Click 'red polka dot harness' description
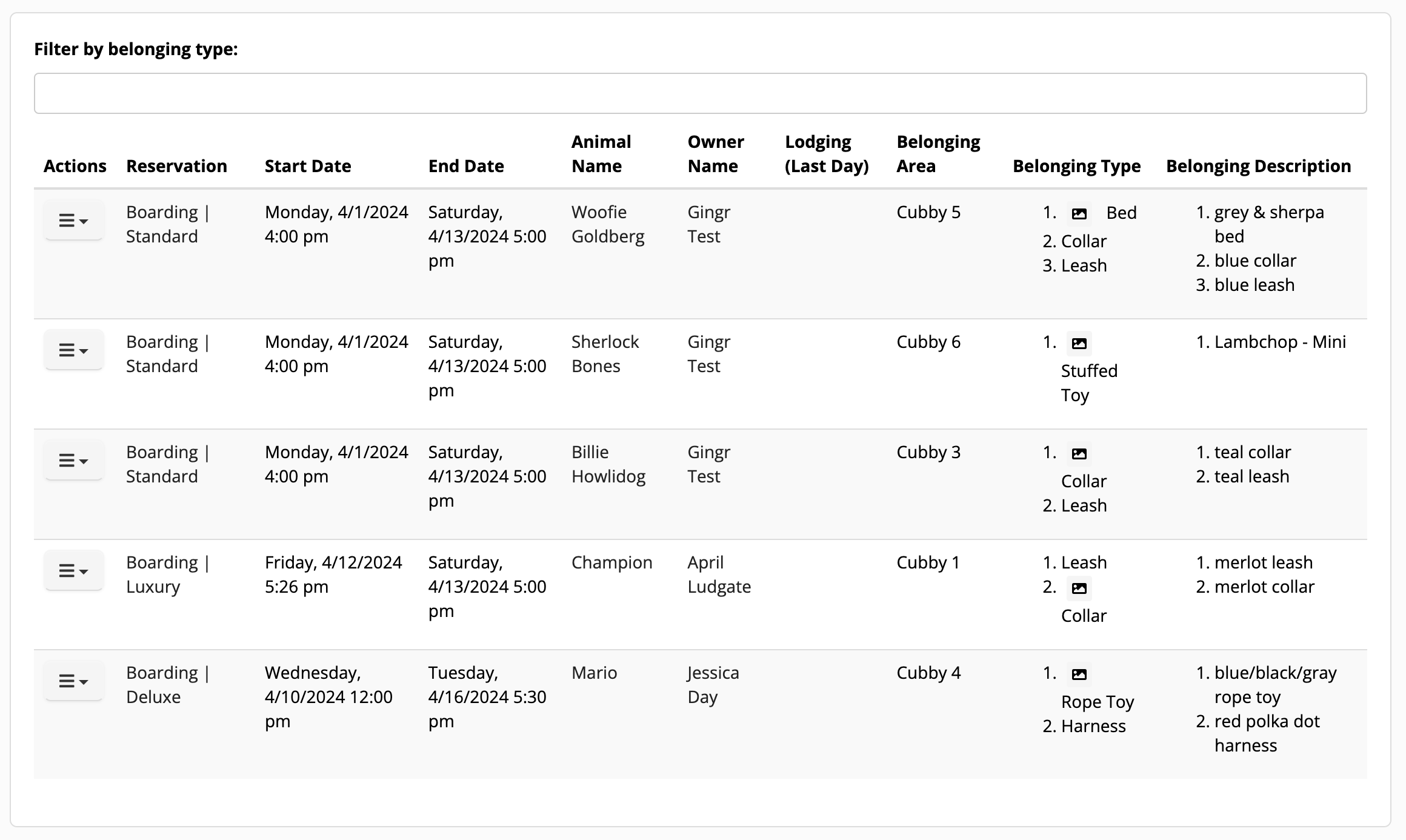The height and width of the screenshot is (840, 1406). 1267,733
